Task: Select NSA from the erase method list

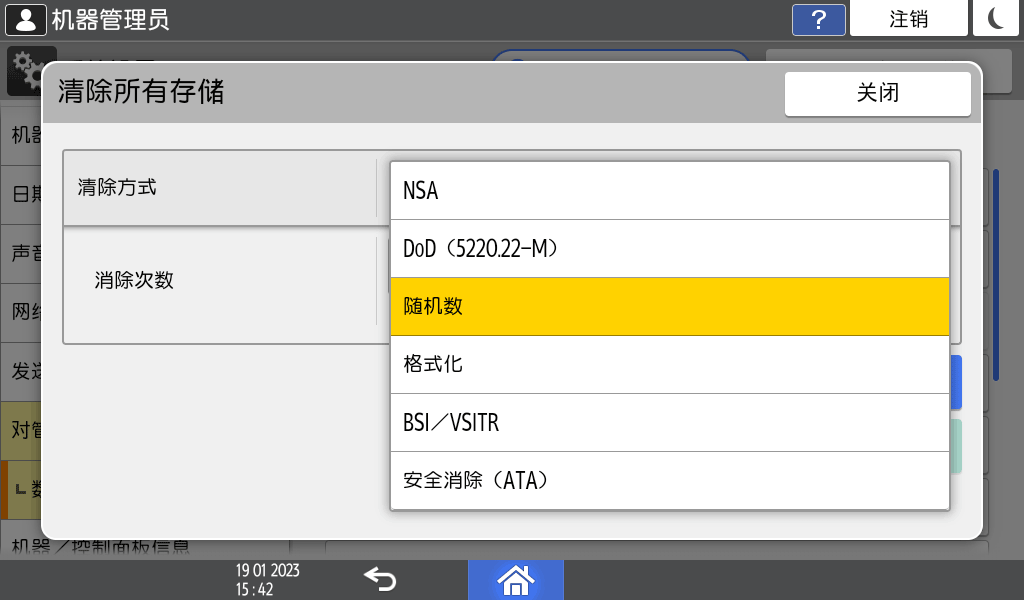Action: coord(669,190)
